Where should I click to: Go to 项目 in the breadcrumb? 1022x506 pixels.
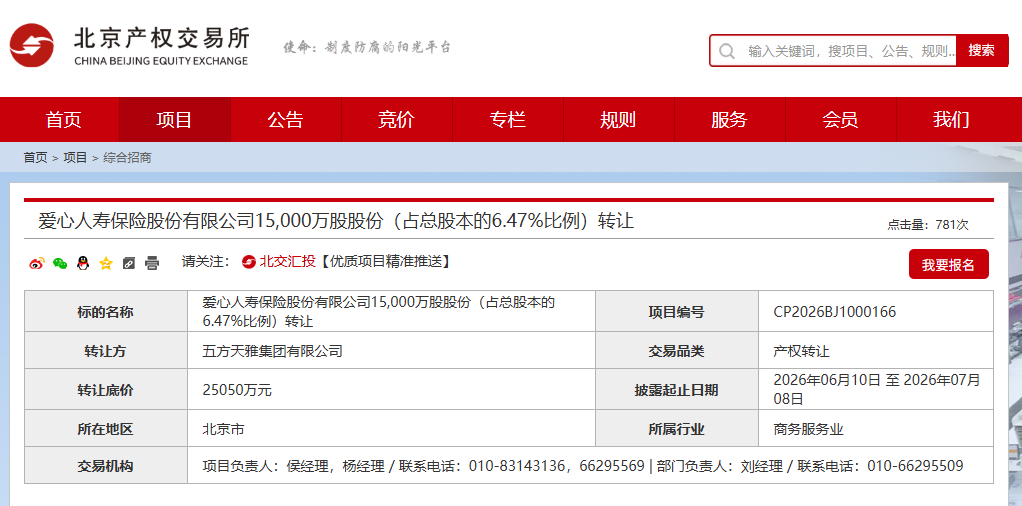(x=75, y=158)
